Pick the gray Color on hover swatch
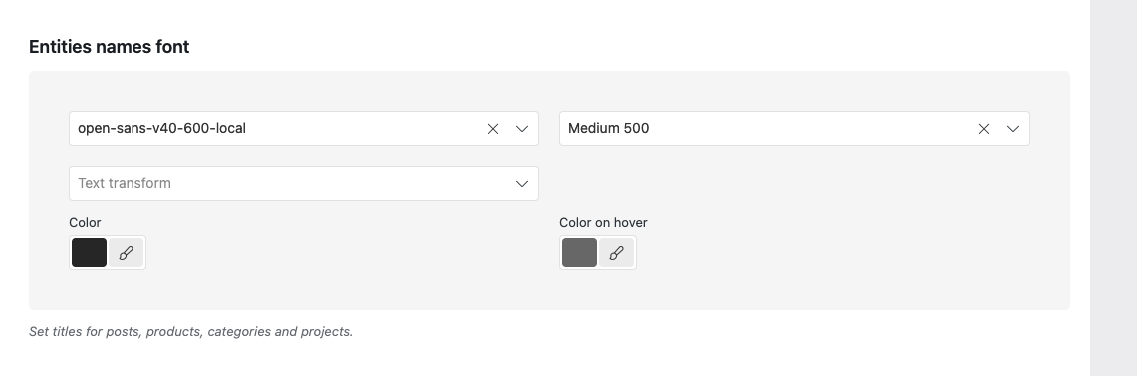The width and height of the screenshot is (1137, 376). (579, 253)
